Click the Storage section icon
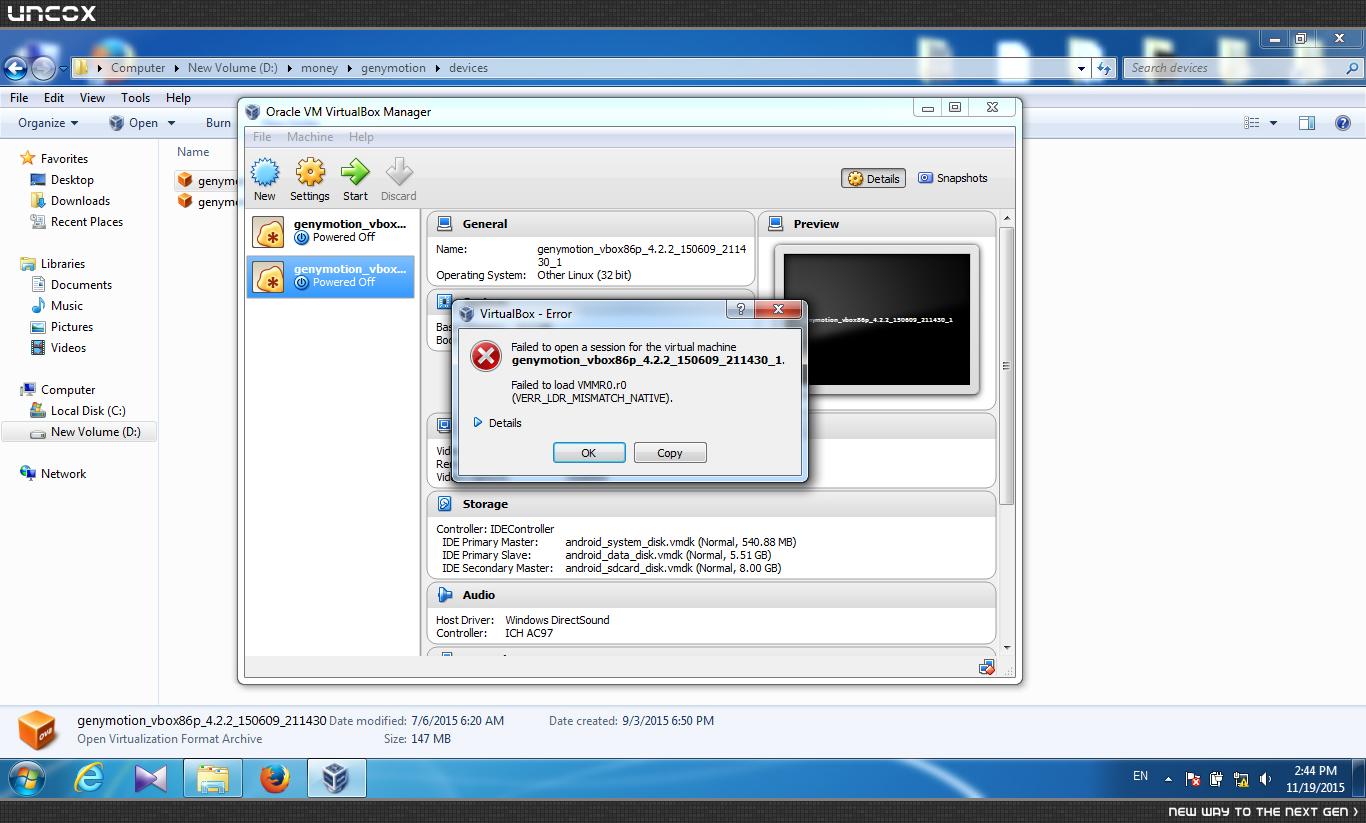 pyautogui.click(x=444, y=504)
